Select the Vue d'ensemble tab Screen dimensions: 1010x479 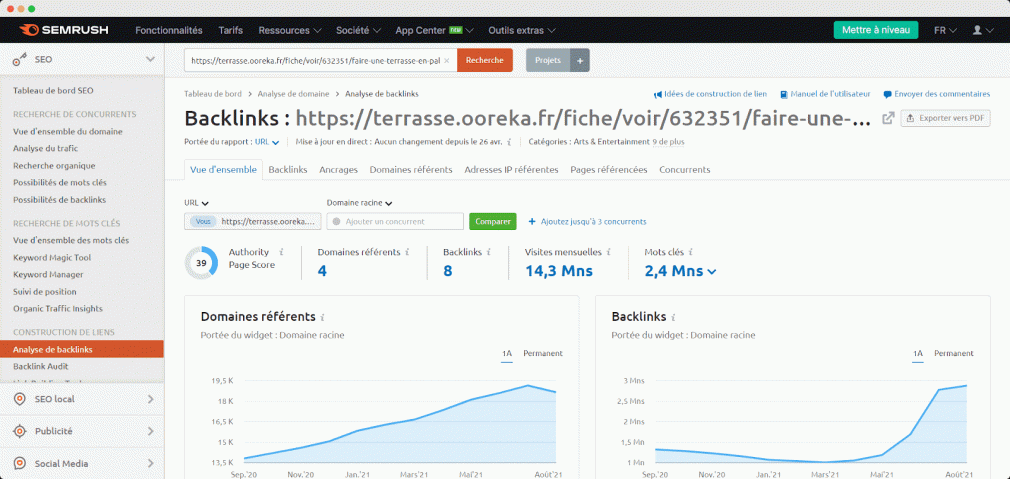coord(224,170)
